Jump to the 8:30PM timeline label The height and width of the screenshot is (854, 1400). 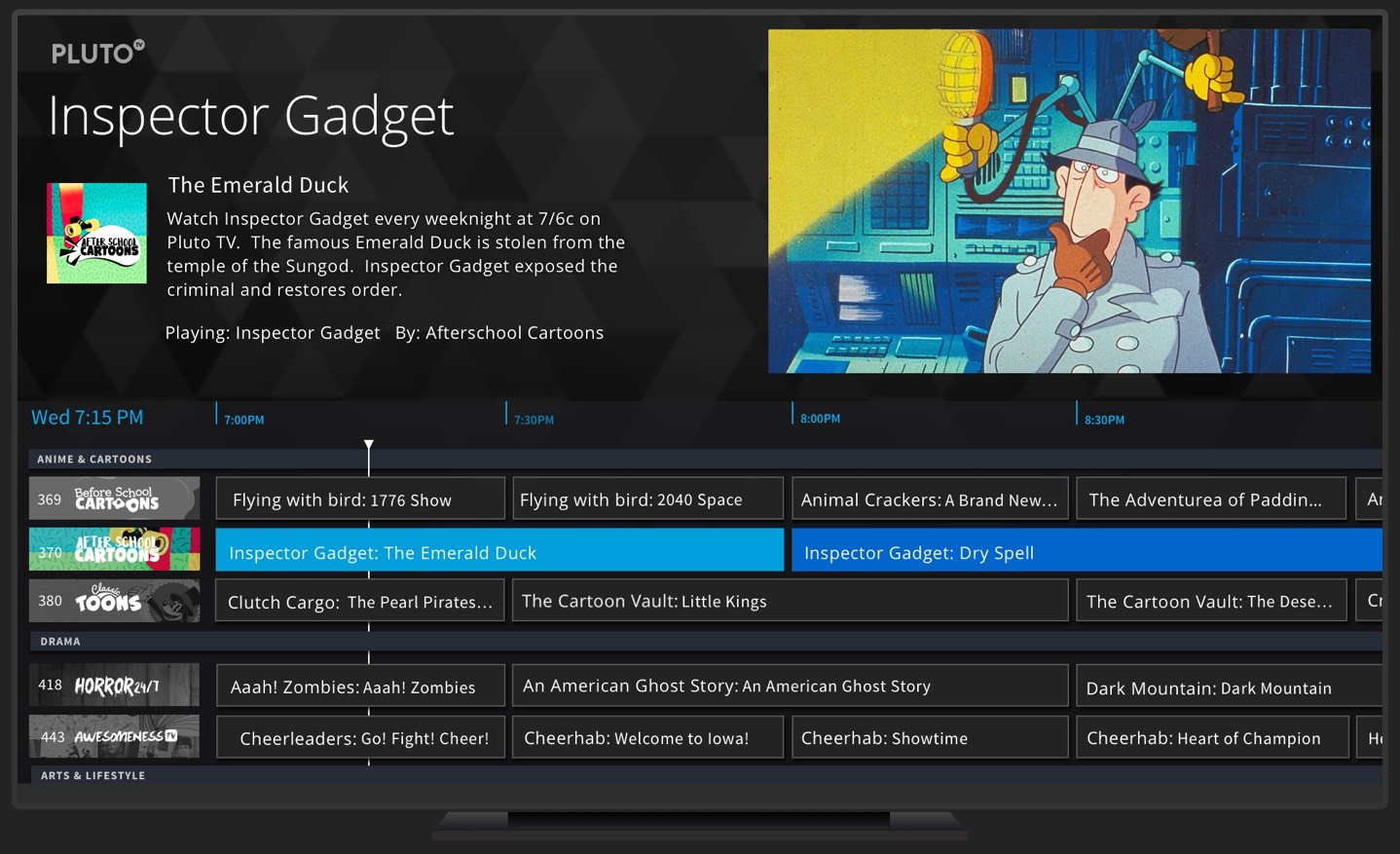click(x=1104, y=420)
